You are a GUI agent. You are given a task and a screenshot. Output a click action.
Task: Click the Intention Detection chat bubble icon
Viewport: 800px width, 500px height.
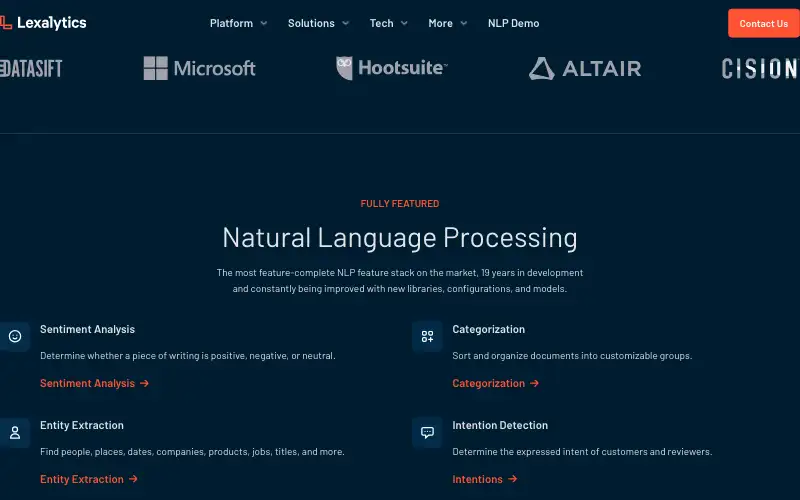pyautogui.click(x=427, y=433)
